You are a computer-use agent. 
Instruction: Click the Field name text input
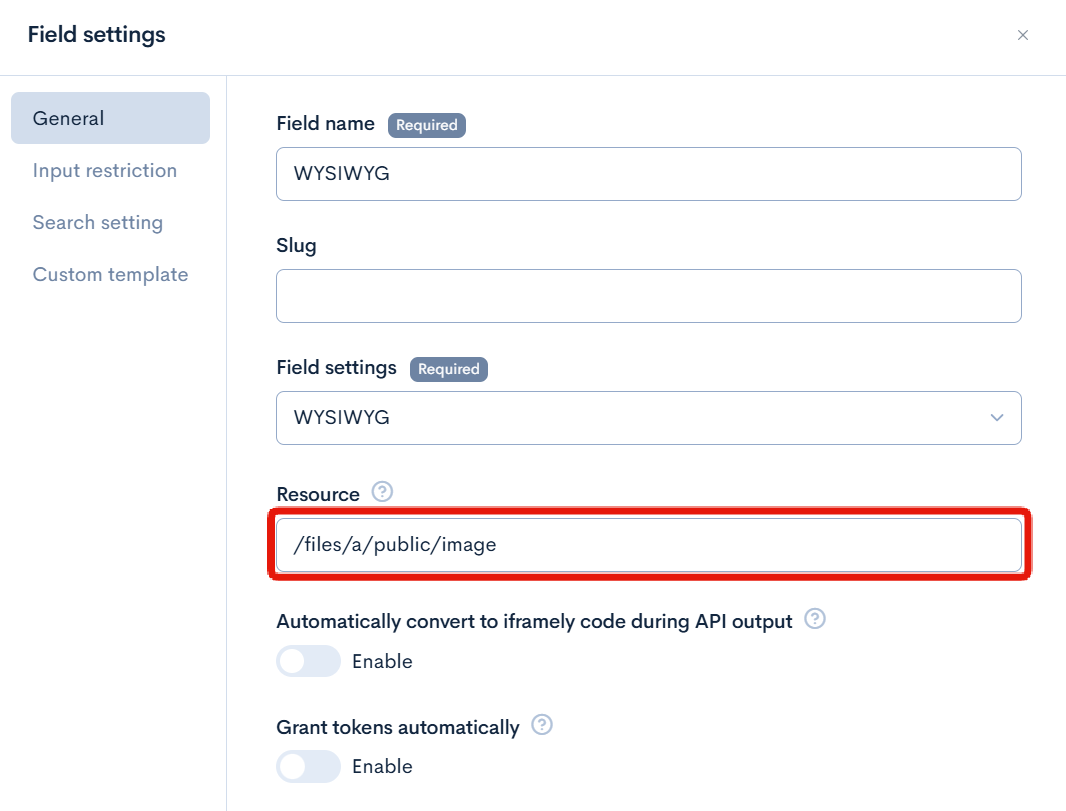click(648, 174)
